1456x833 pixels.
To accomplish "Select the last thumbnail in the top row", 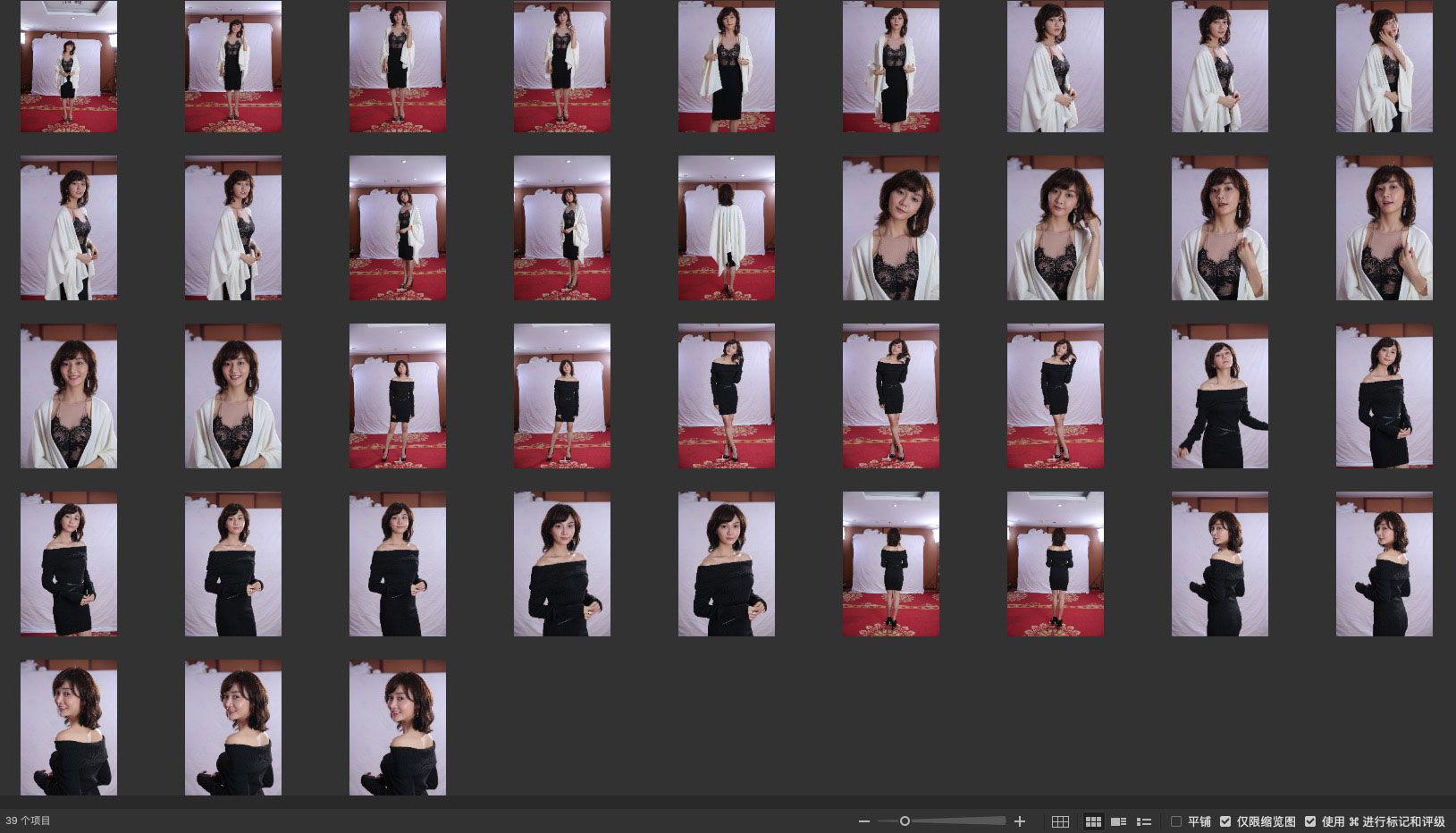I will point(1384,66).
